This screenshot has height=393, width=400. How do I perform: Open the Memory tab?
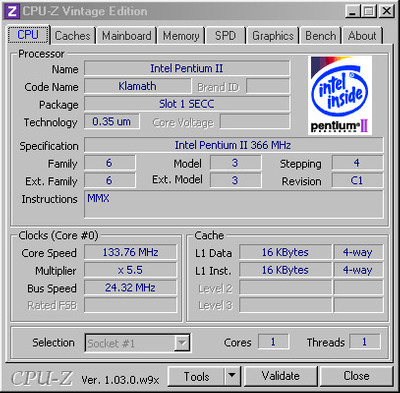[x=181, y=36]
